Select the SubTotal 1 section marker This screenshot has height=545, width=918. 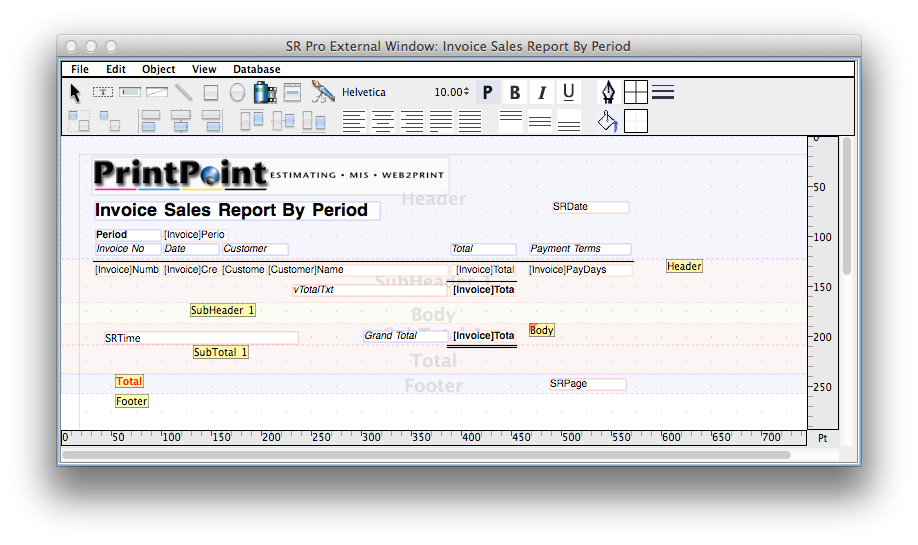tap(221, 352)
